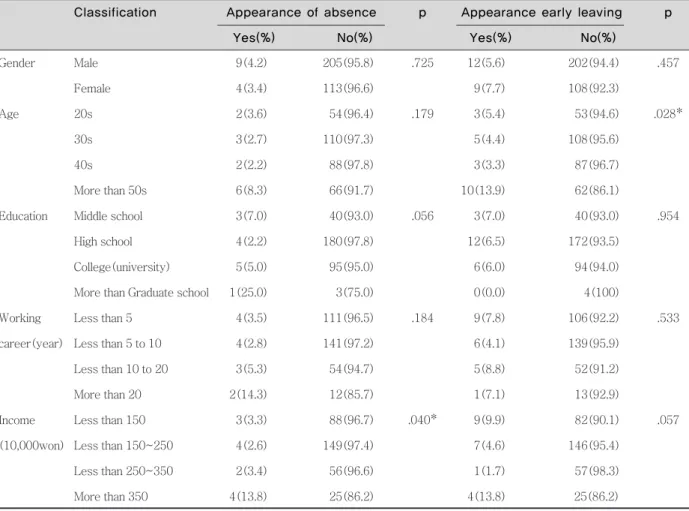
Task: Select the '2(14.3)' cell
Action: [x=248, y=394]
